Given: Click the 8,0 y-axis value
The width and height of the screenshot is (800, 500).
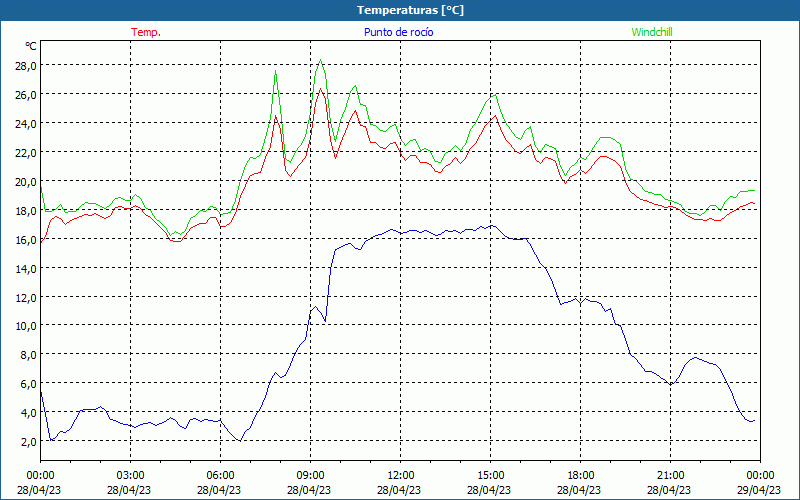Looking at the screenshot, I should 28,355.
